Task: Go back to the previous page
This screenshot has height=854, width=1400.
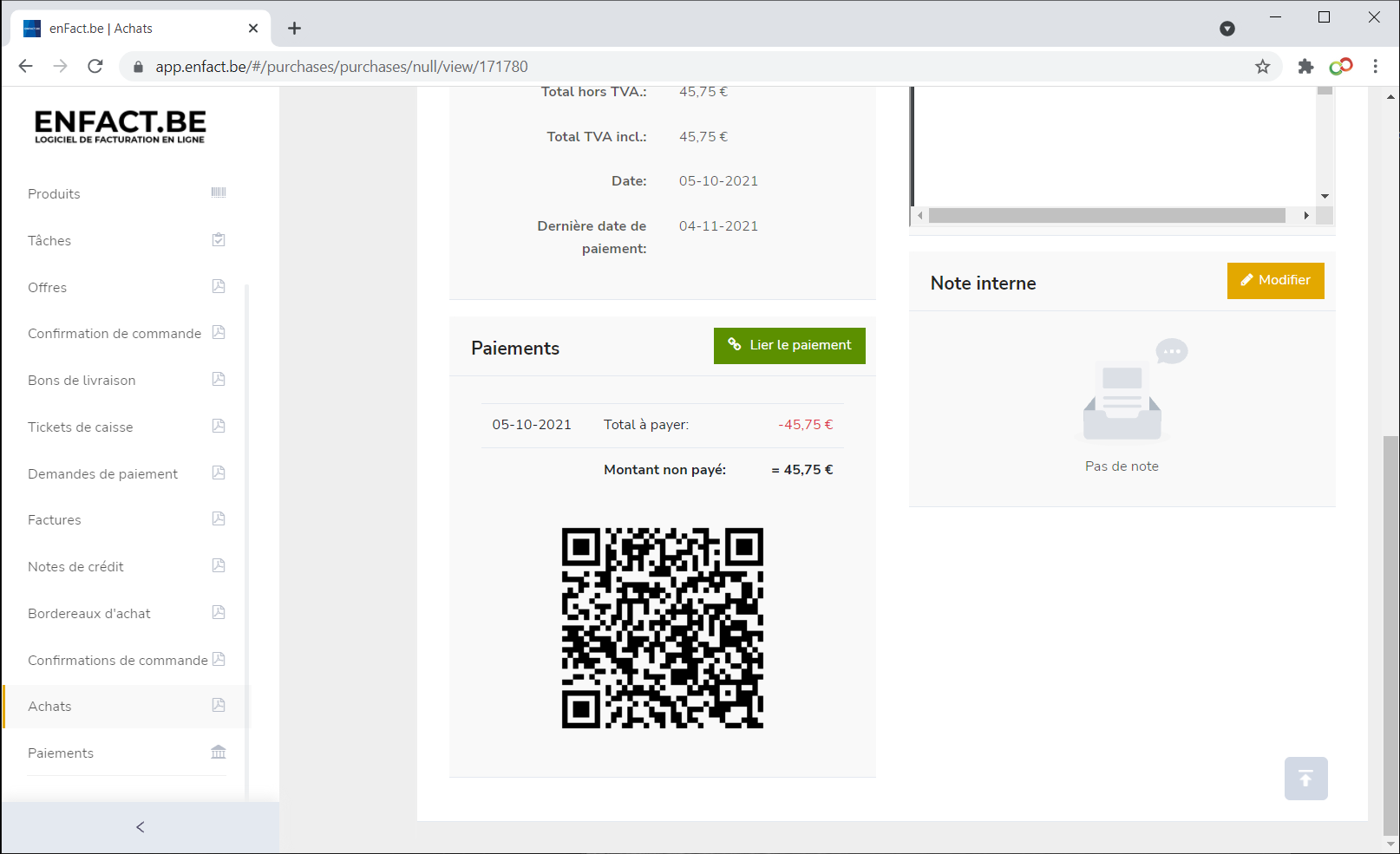Action: point(26,67)
